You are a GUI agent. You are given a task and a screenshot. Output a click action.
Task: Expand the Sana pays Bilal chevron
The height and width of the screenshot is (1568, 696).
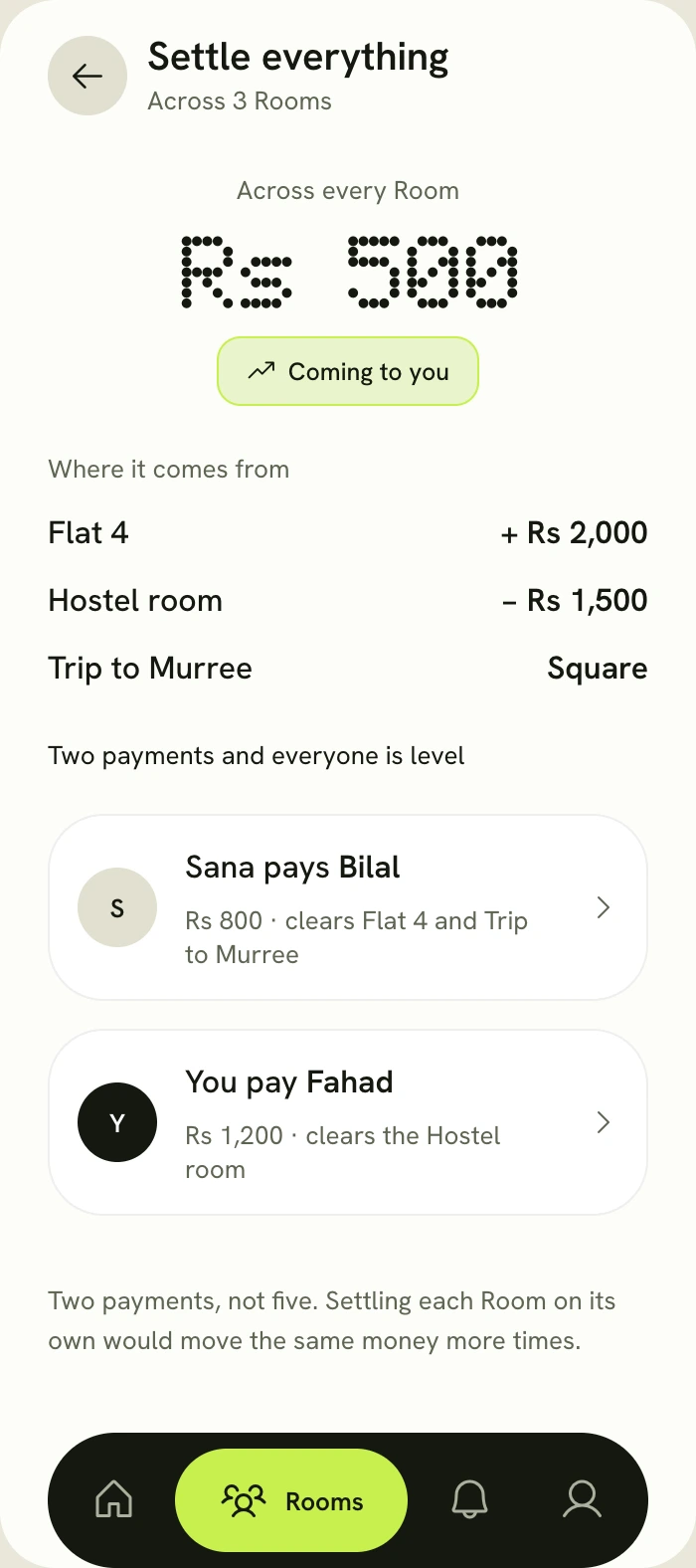point(603,907)
